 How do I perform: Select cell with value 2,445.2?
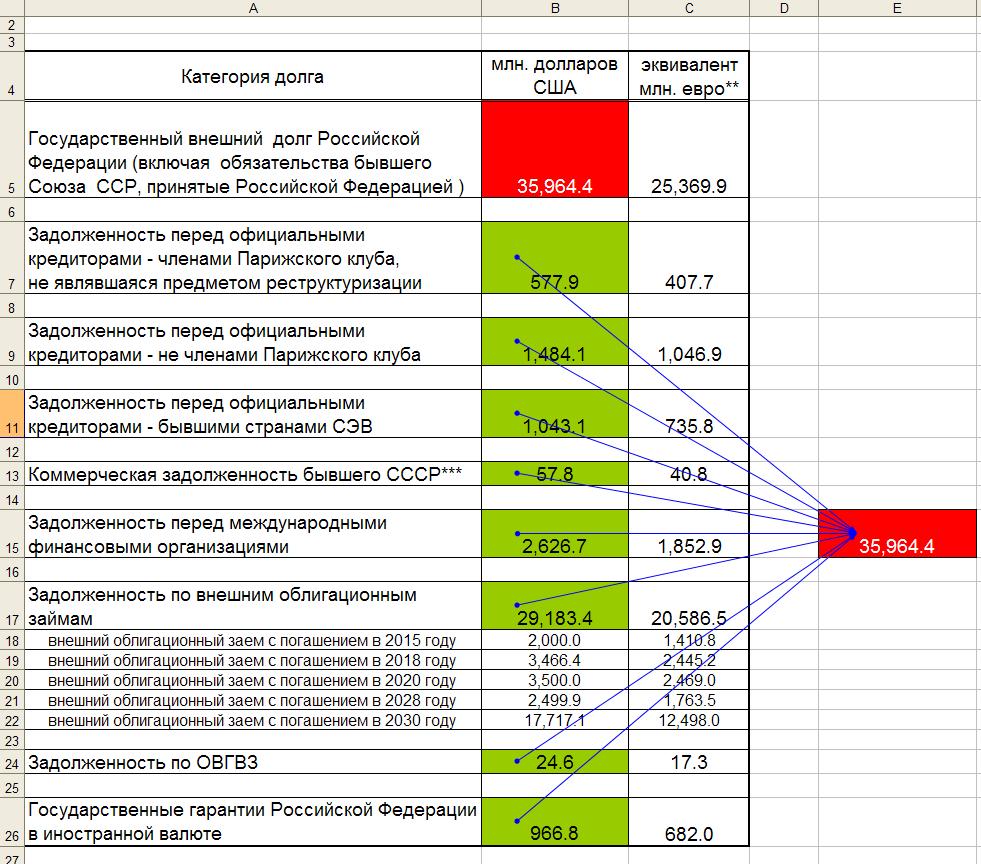pos(689,660)
